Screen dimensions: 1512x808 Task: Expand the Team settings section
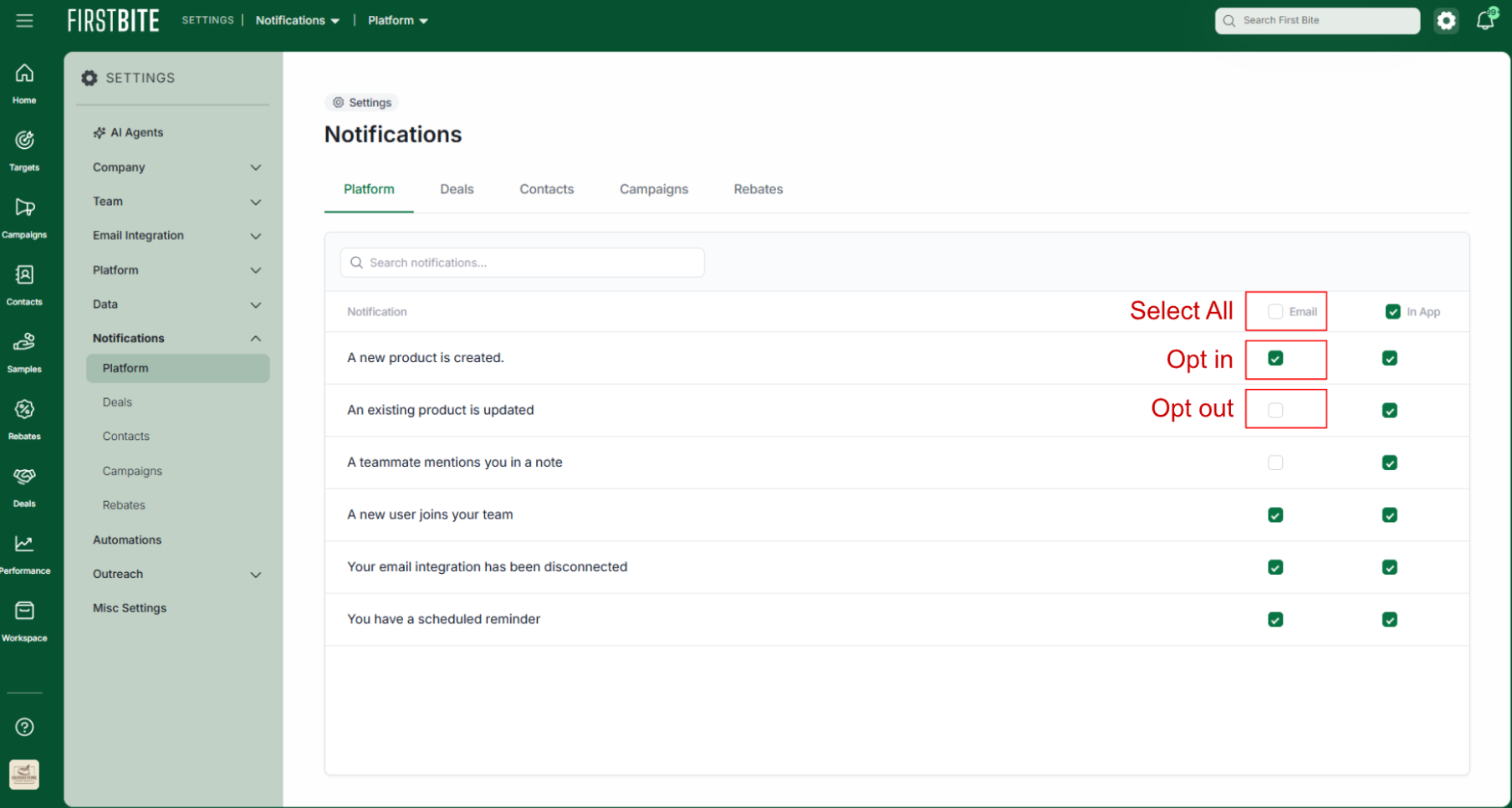(x=177, y=202)
